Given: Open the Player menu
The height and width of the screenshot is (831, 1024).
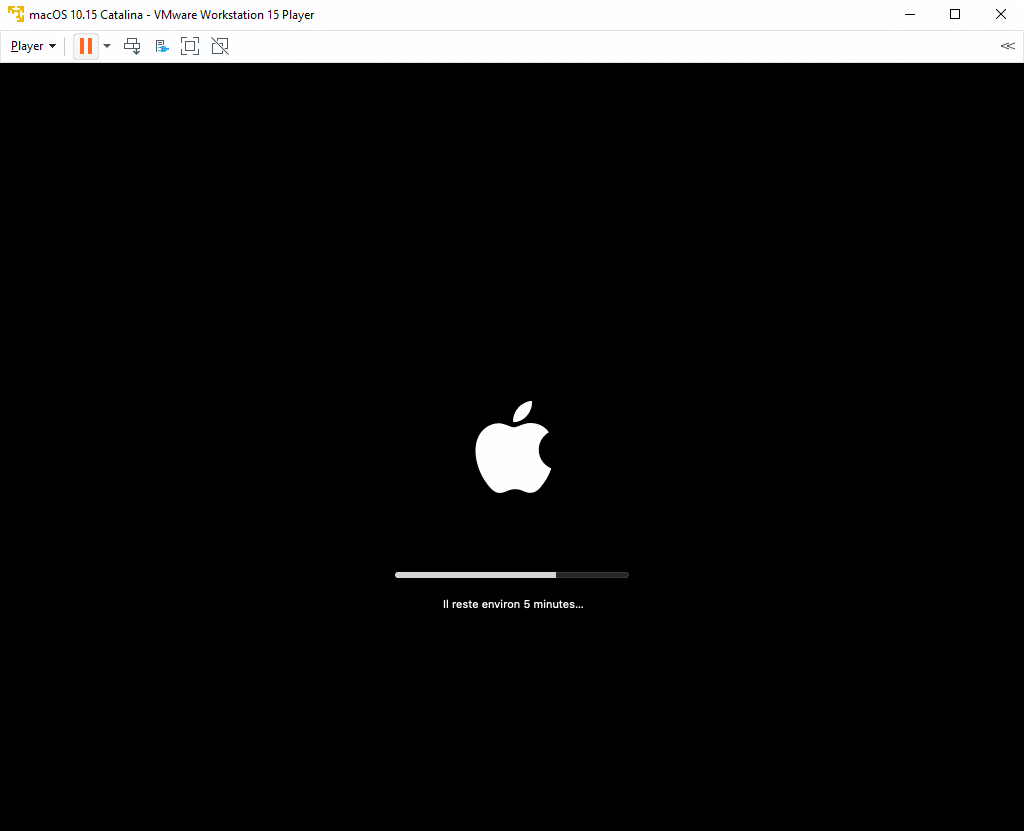Looking at the screenshot, I should [33, 46].
